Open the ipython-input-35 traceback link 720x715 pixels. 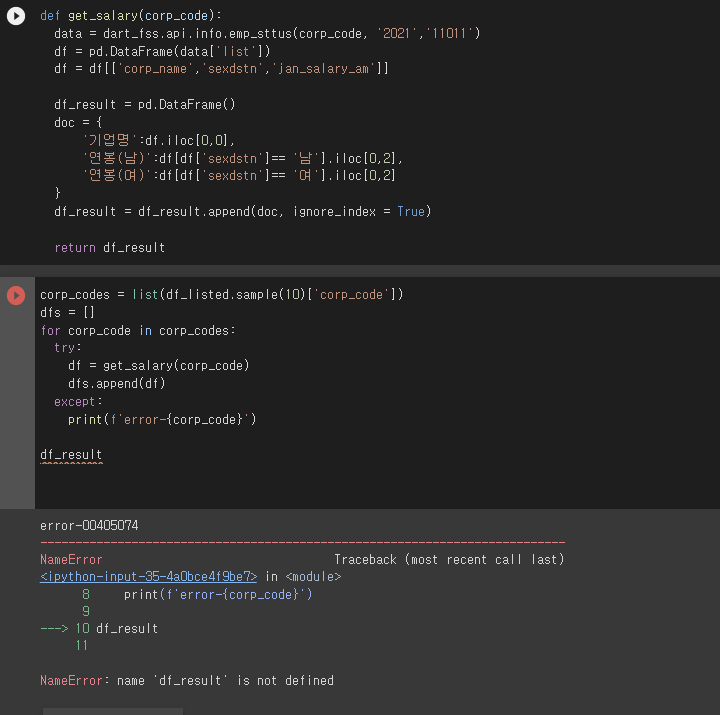pos(148,577)
